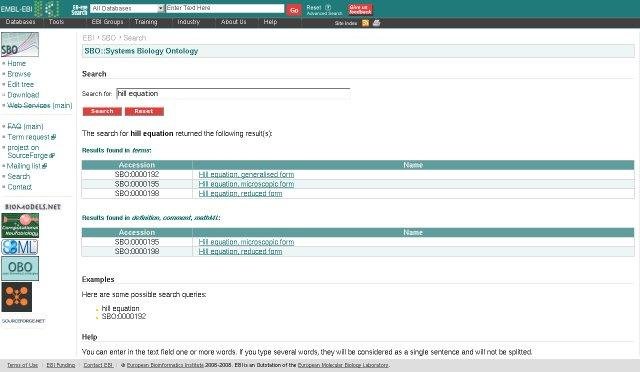Click the advanced search help question icon
Image resolution: width=640 pixels, height=372 pixels.
[x=328, y=7]
